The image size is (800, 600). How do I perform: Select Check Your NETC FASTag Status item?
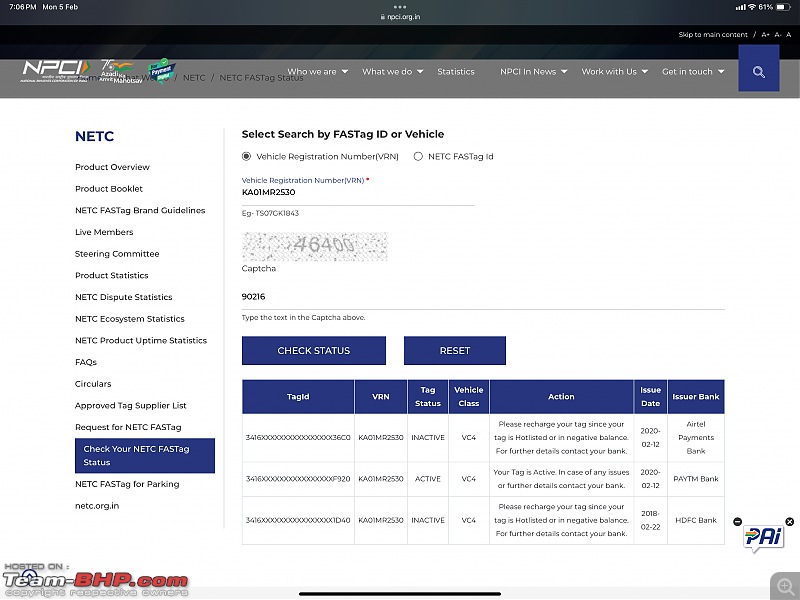145,456
